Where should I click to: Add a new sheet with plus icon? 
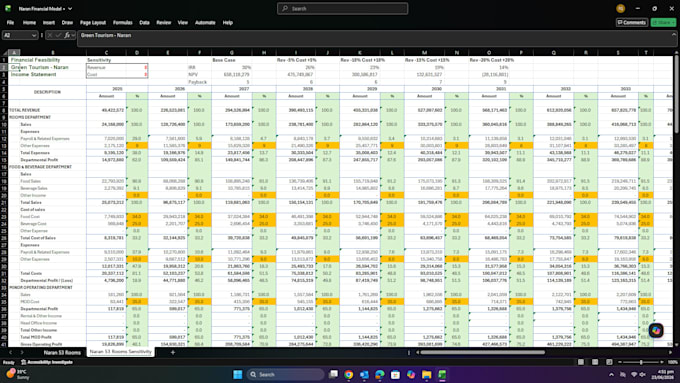[x=173, y=352]
